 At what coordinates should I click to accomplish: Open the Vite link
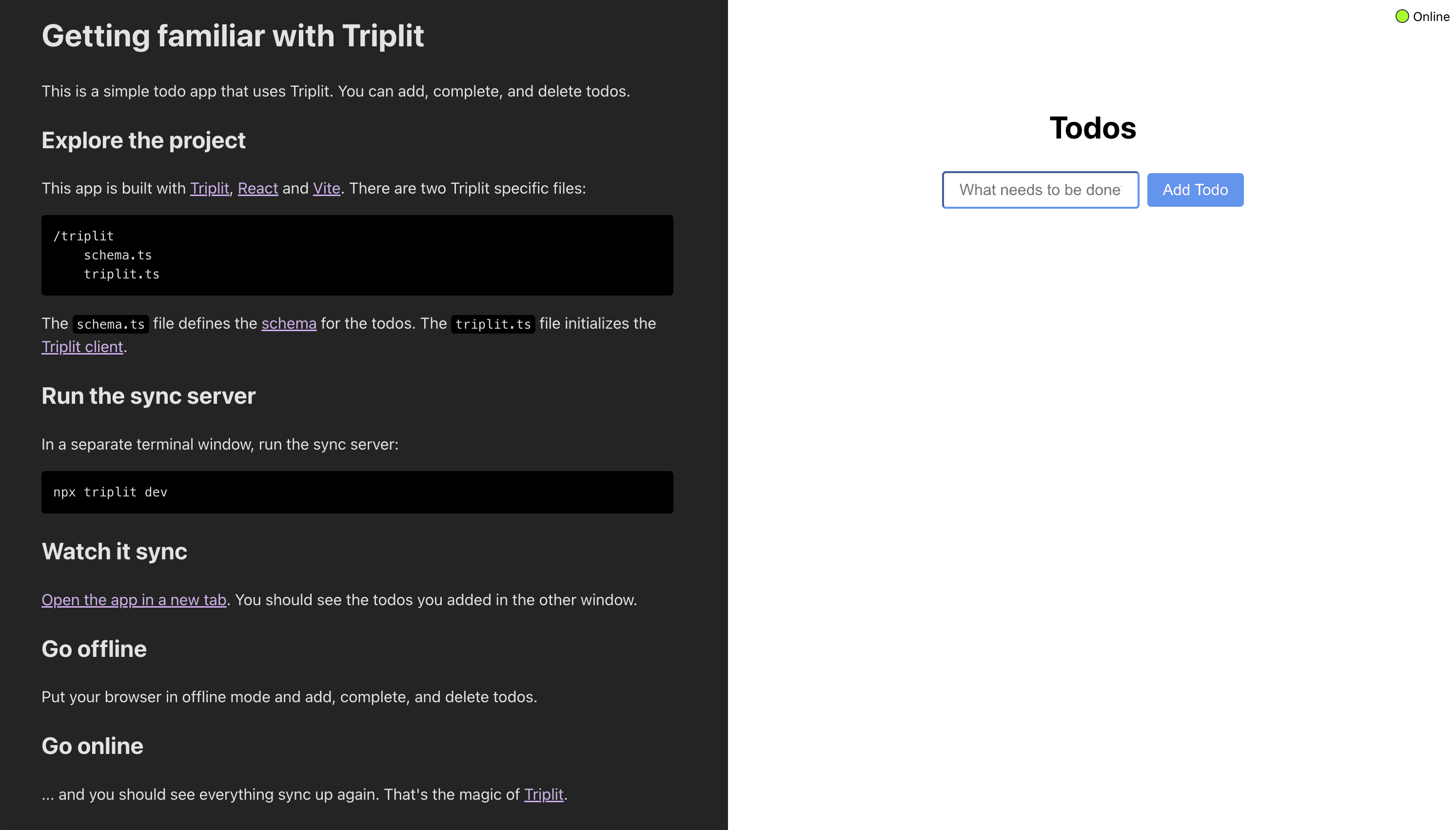(x=327, y=188)
